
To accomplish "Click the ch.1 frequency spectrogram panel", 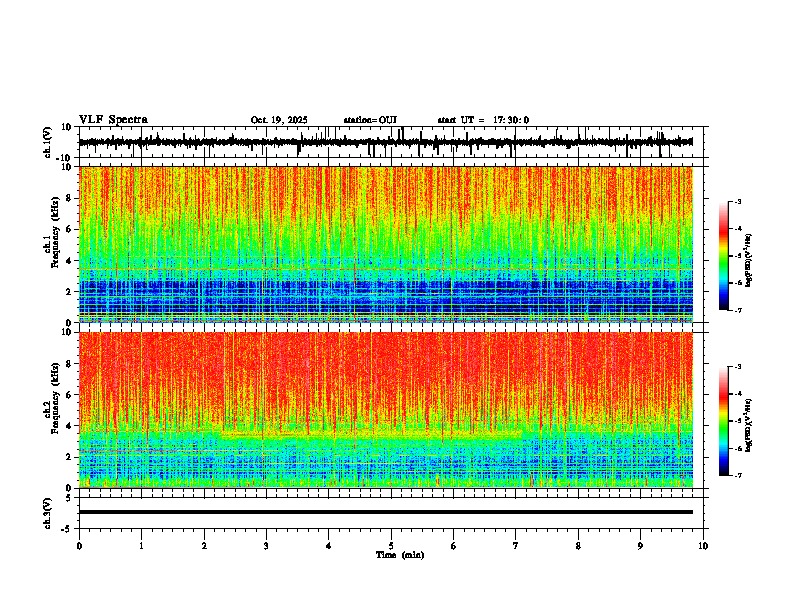I will 386,244.
